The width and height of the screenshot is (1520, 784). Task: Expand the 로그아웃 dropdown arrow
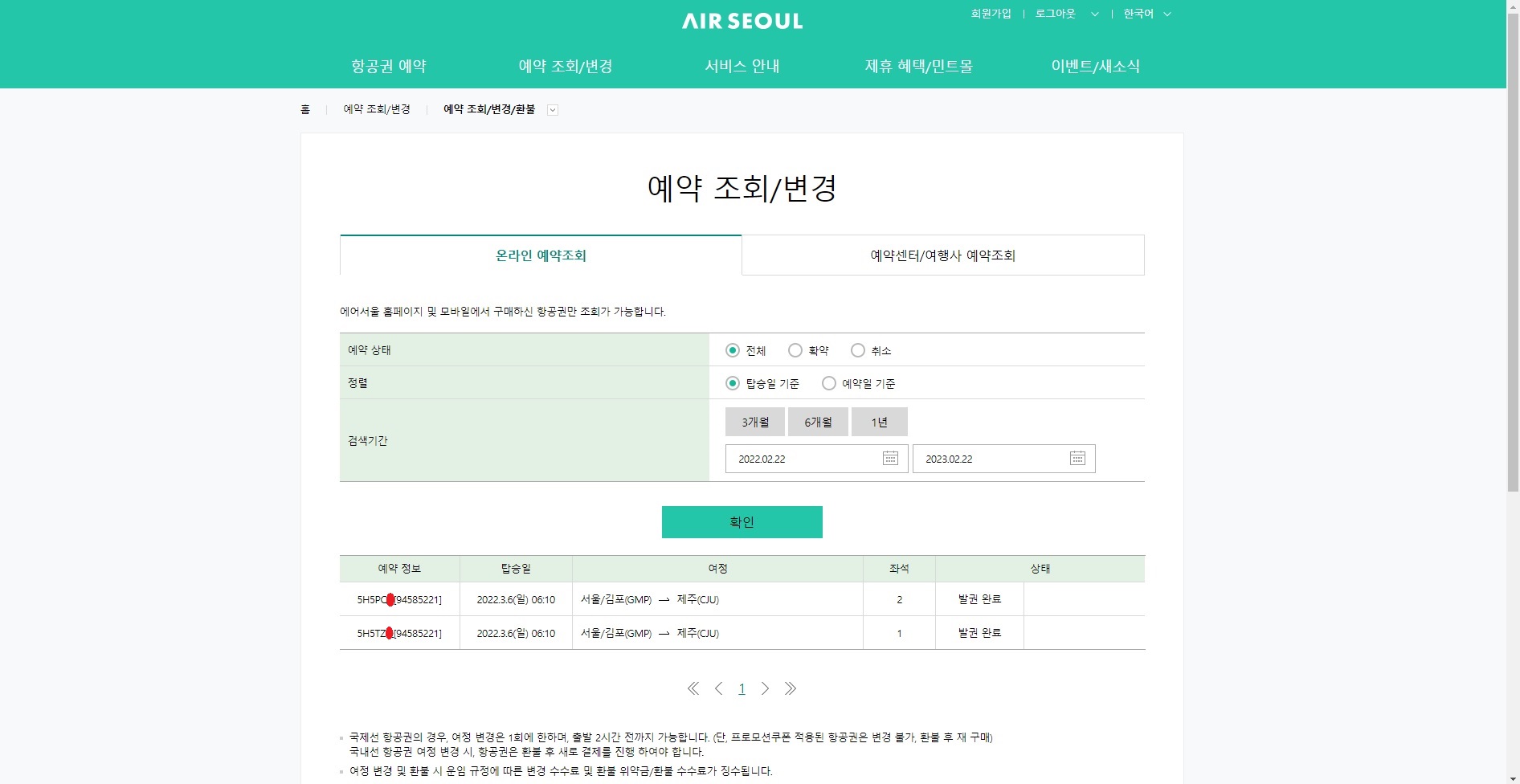pos(1094,14)
